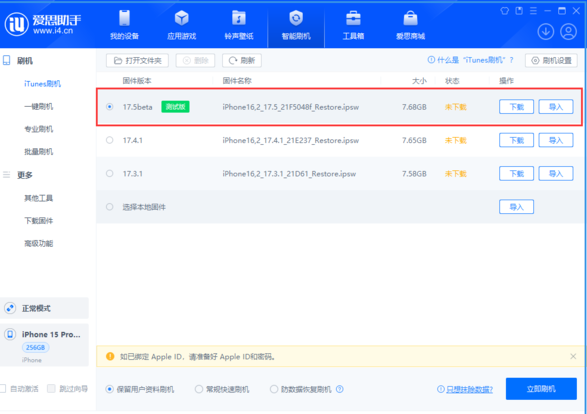Click the disabled 删除 delete button

tap(195, 61)
